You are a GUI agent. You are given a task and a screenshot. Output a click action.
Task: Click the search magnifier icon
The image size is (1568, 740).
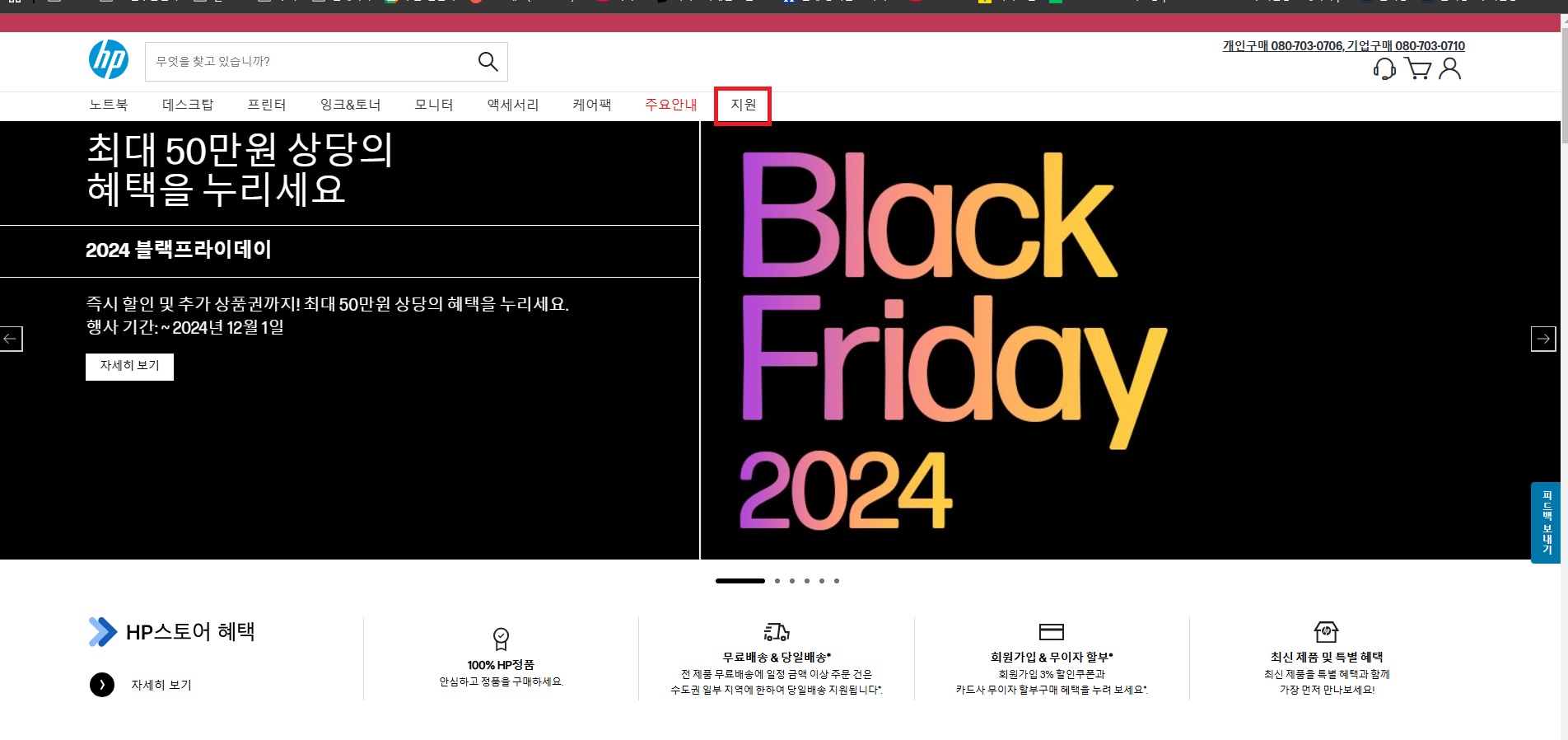[488, 62]
